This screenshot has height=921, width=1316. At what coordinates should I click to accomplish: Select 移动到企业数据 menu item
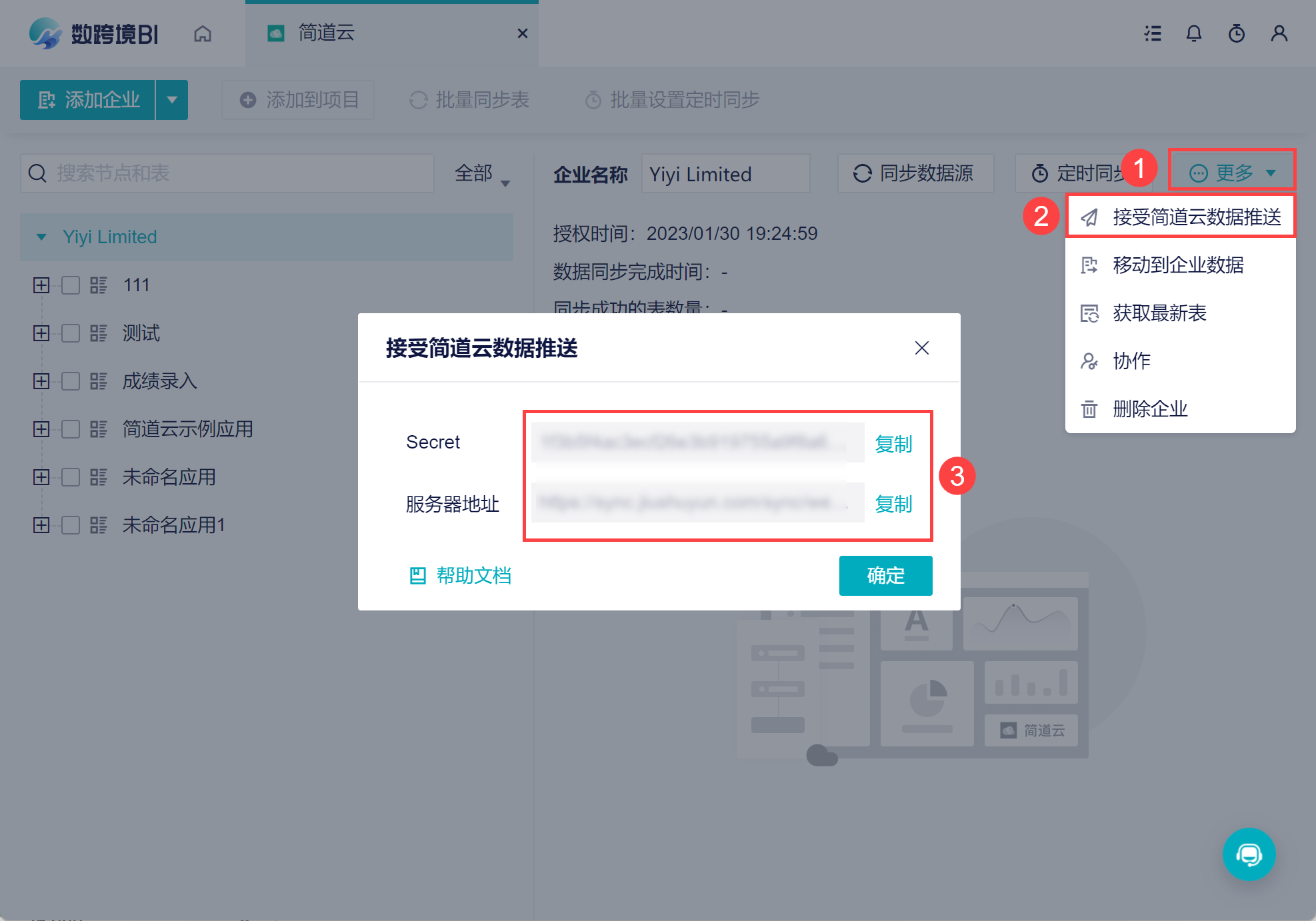click(x=1181, y=265)
